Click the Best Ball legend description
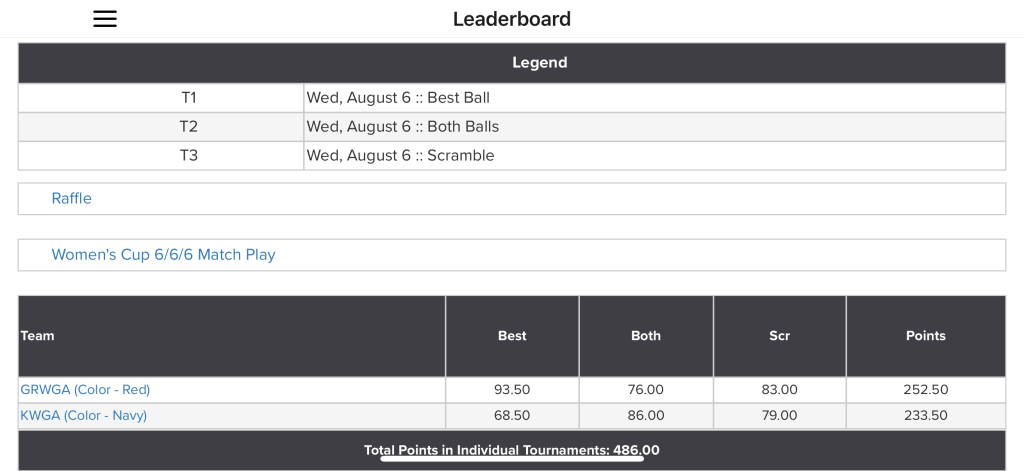 coord(398,98)
